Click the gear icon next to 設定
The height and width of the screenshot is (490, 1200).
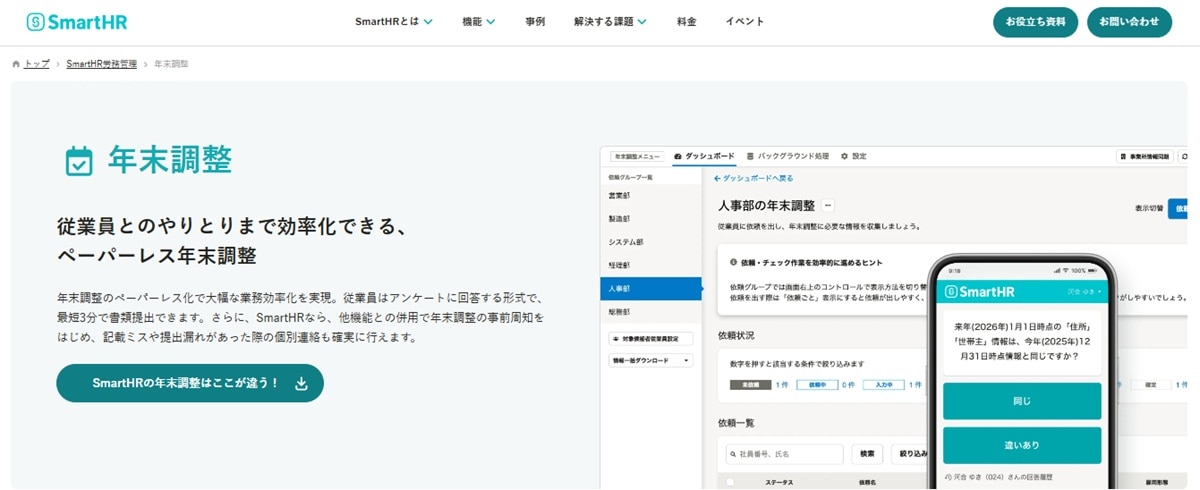point(844,157)
